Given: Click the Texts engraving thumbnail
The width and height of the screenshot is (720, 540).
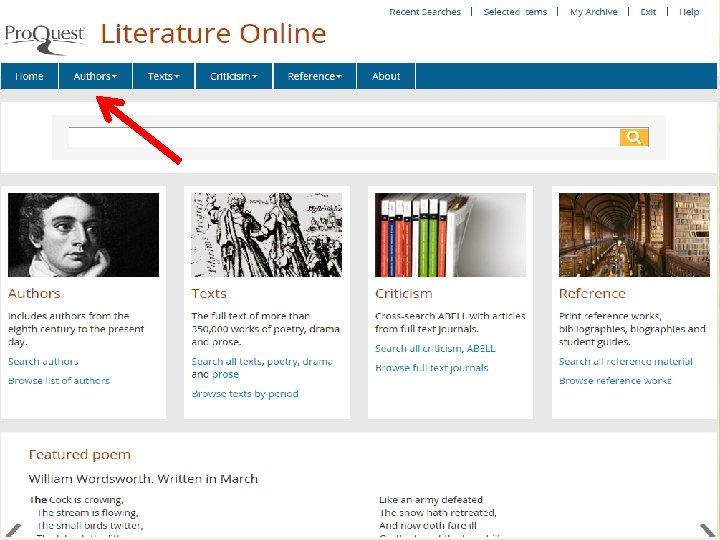Looking at the screenshot, I should pos(266,235).
